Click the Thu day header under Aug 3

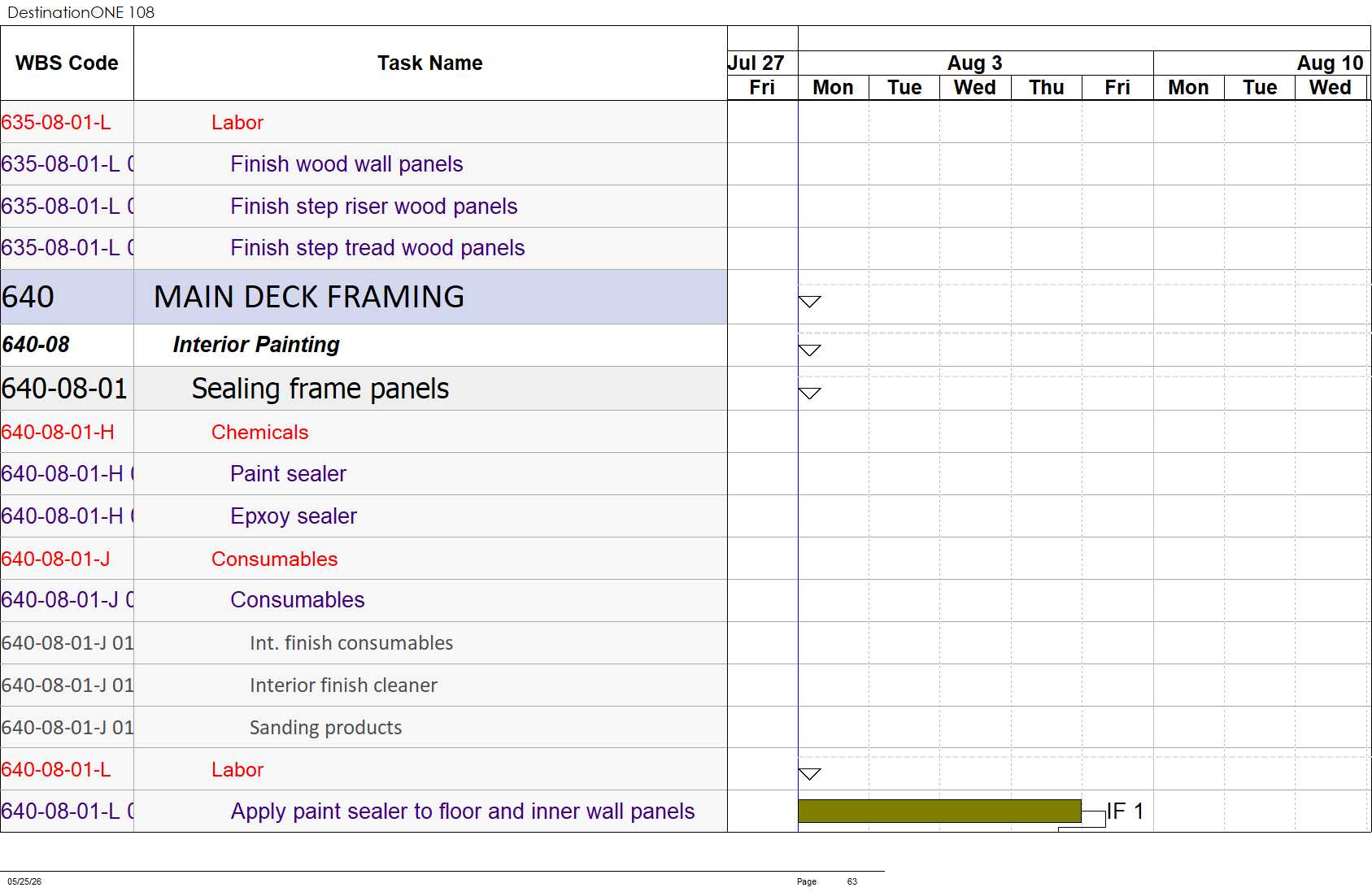point(1047,88)
